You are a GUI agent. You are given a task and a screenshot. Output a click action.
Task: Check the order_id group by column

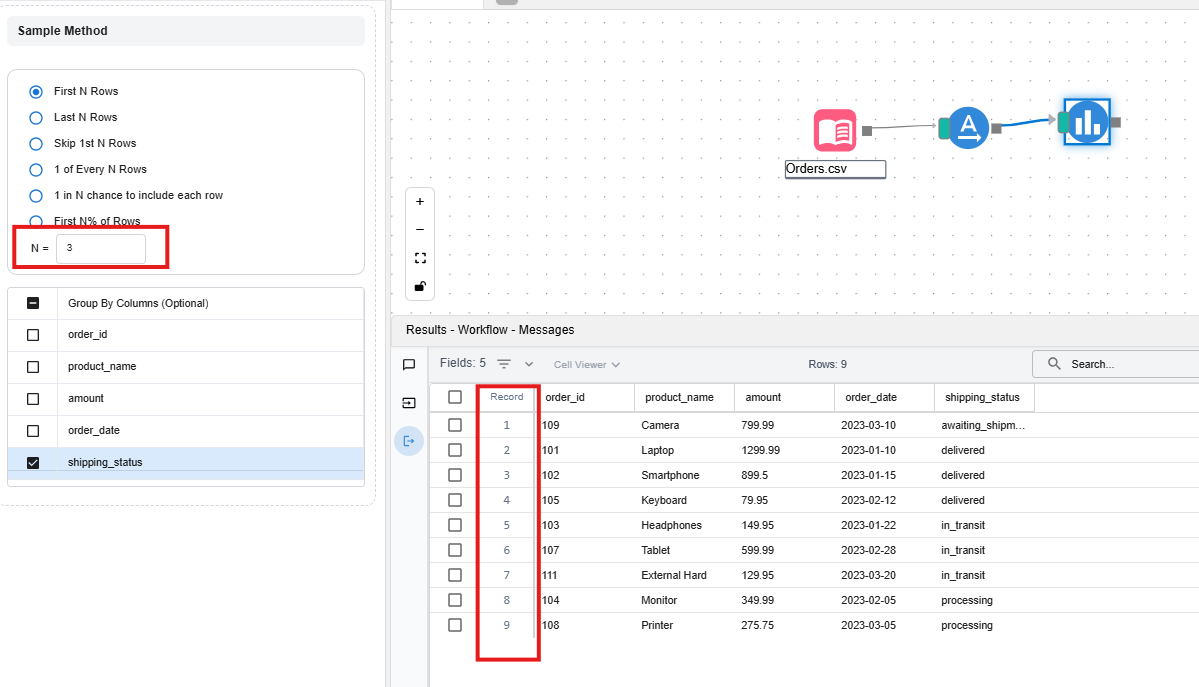pyautogui.click(x=33, y=335)
